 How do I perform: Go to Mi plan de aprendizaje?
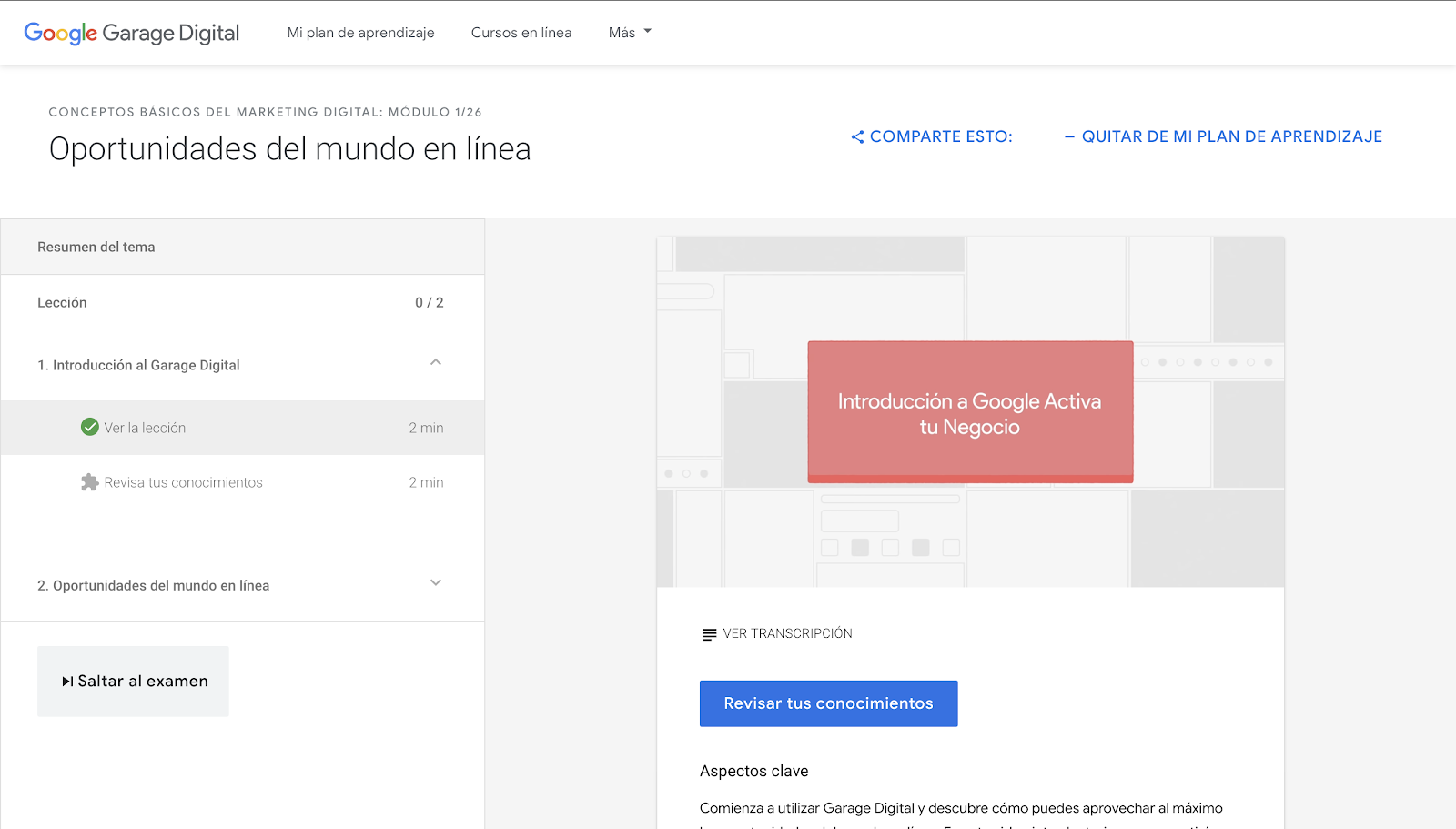click(x=360, y=33)
